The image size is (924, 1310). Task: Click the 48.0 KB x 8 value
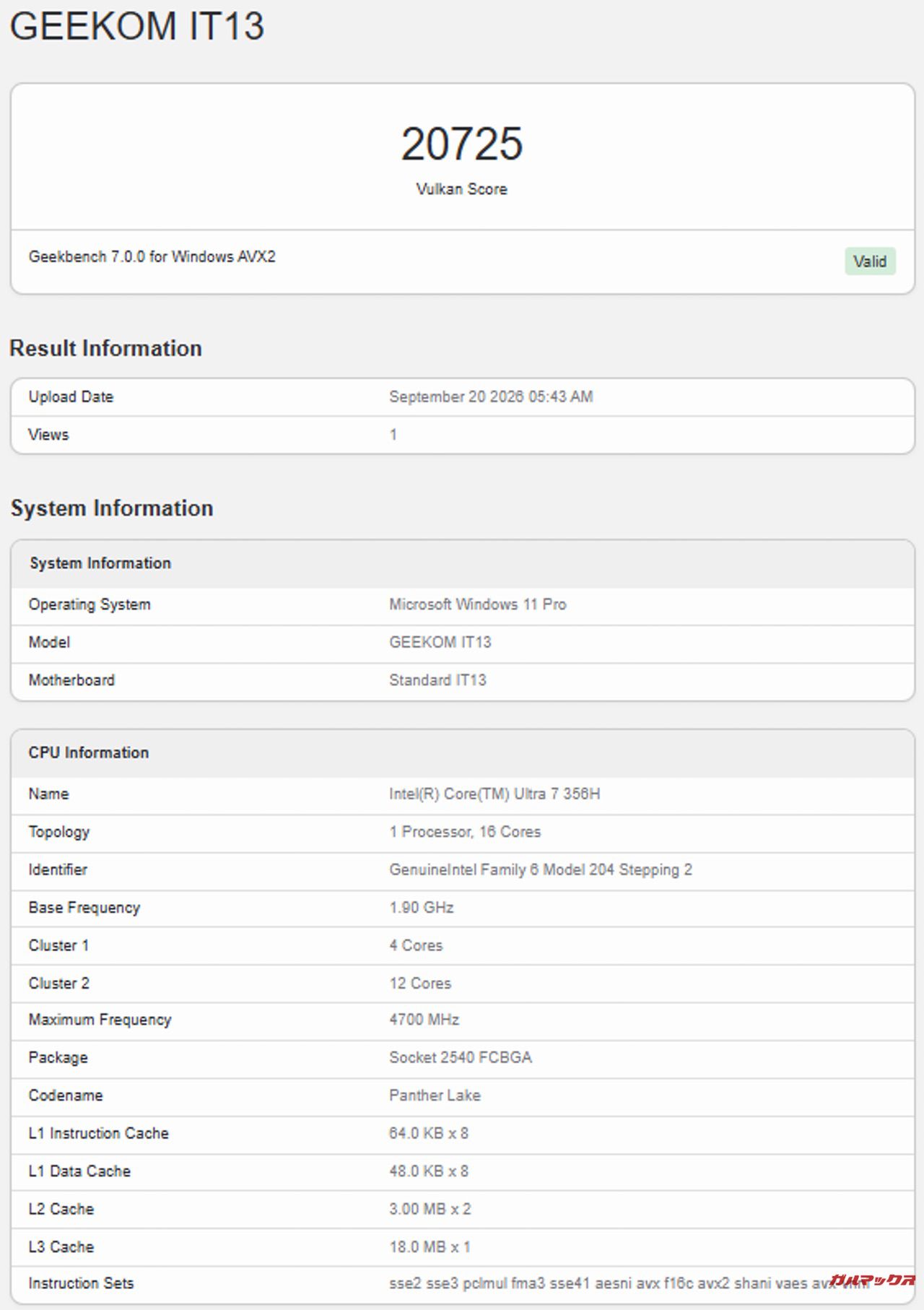point(429,1171)
